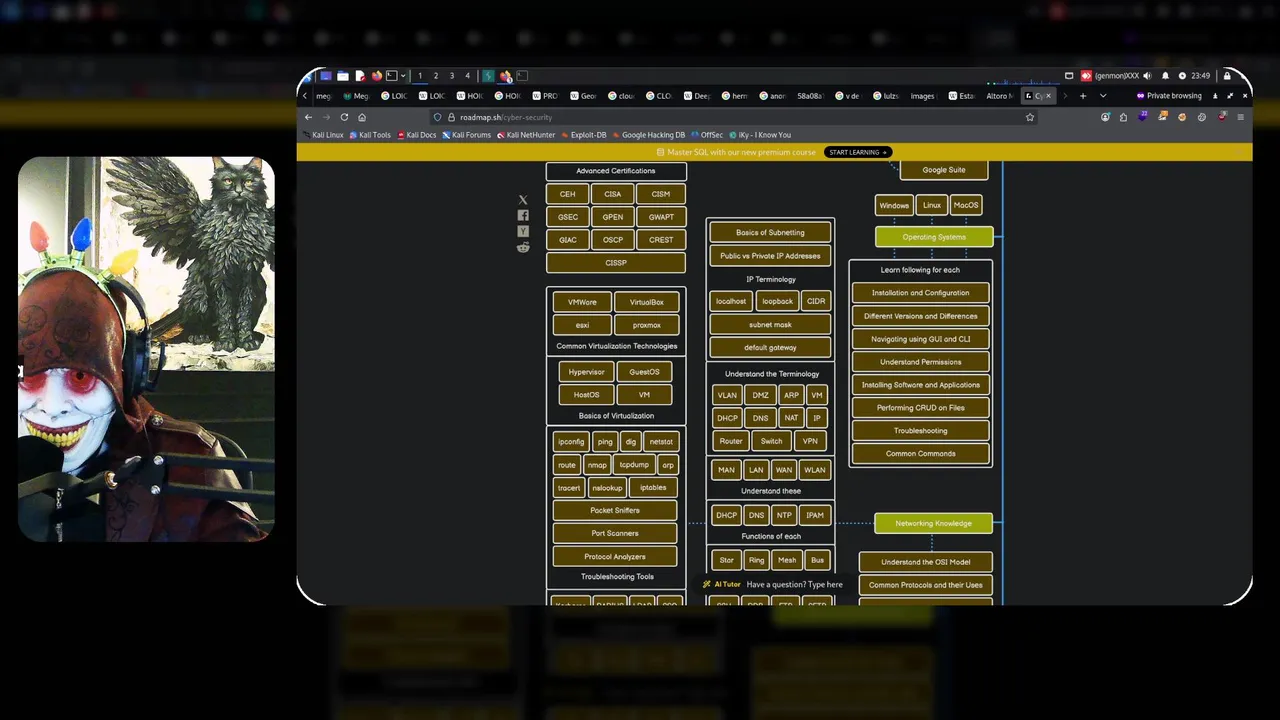Open Google Hacking DB bookmark

click(x=648, y=135)
